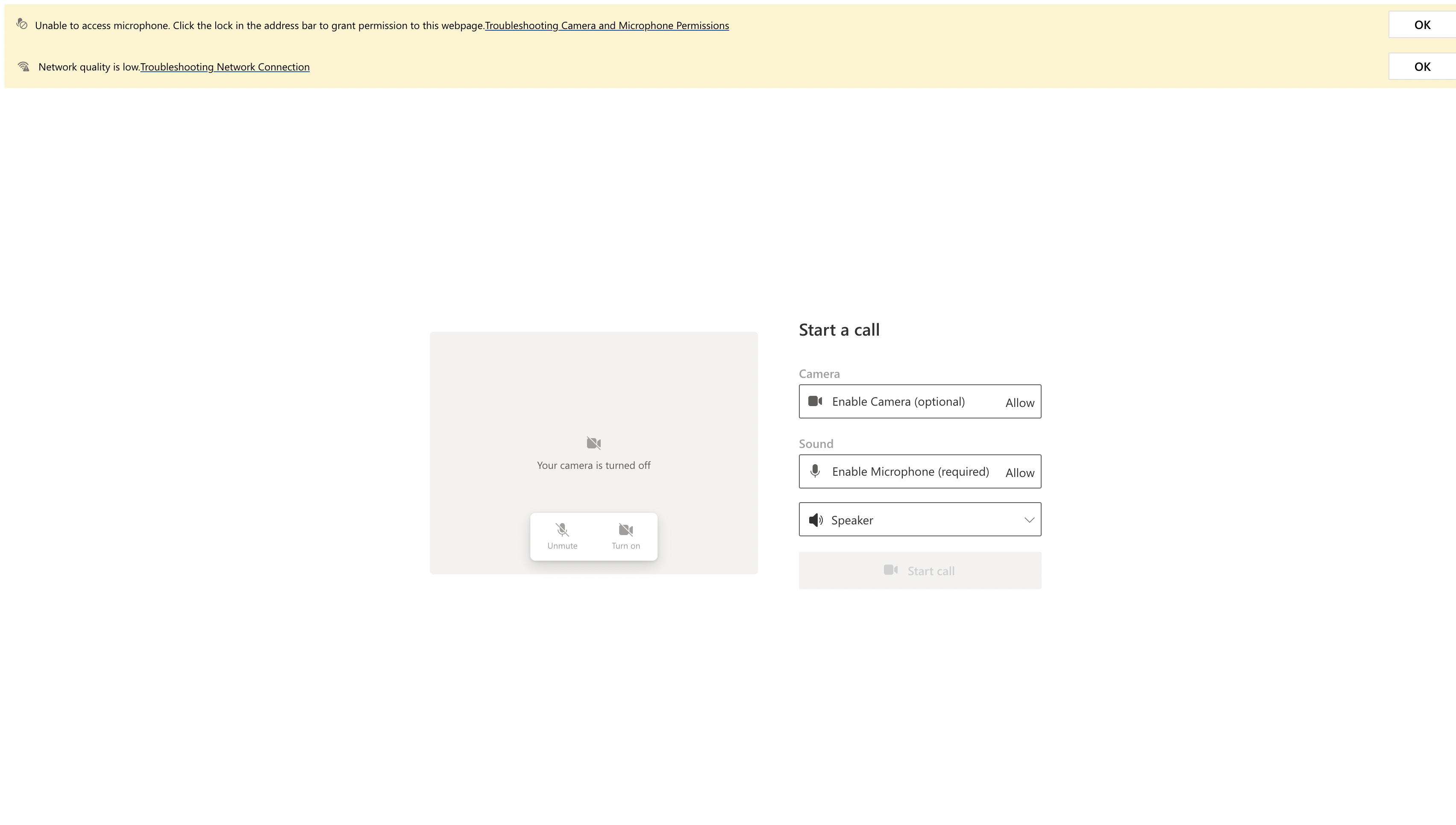Dismiss the network quality warning with OK
The height and width of the screenshot is (825, 1456).
(x=1422, y=66)
